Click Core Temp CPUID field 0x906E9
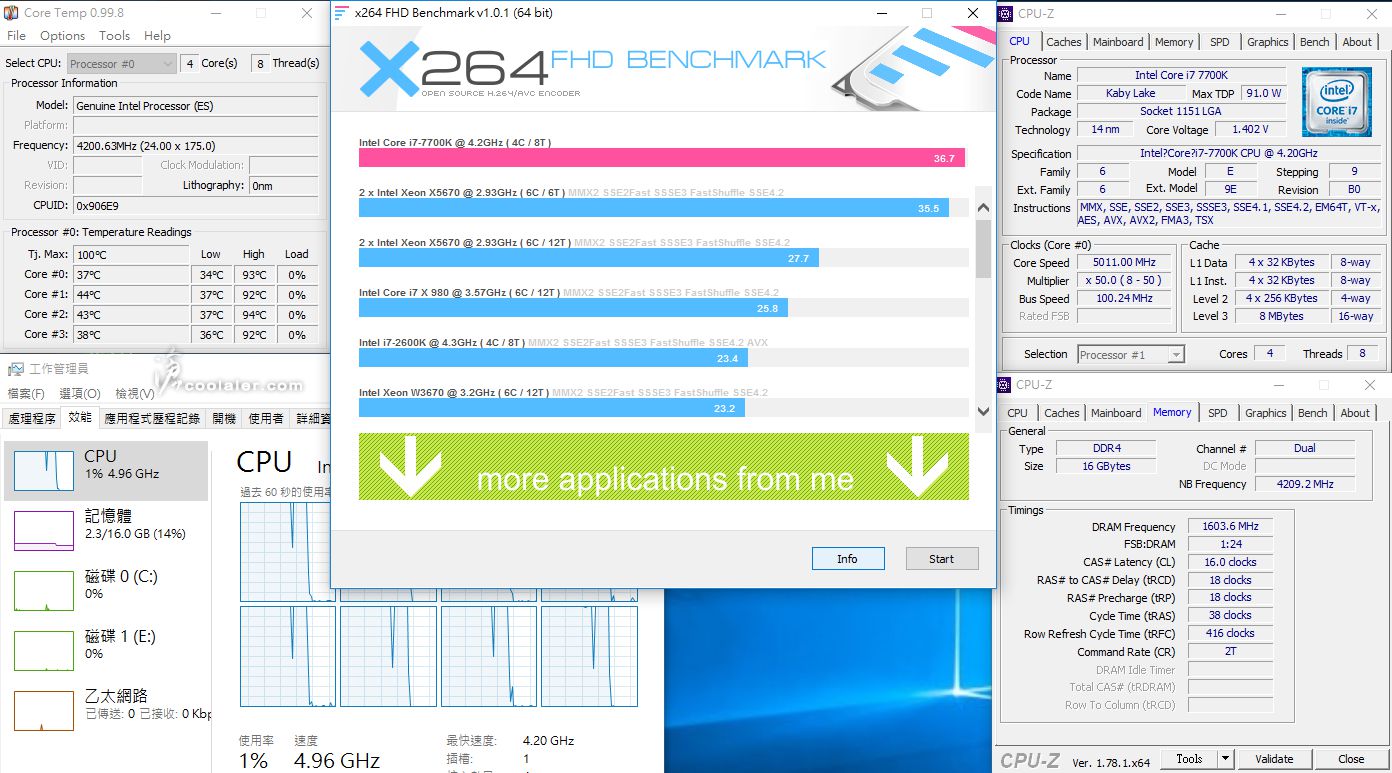 196,206
